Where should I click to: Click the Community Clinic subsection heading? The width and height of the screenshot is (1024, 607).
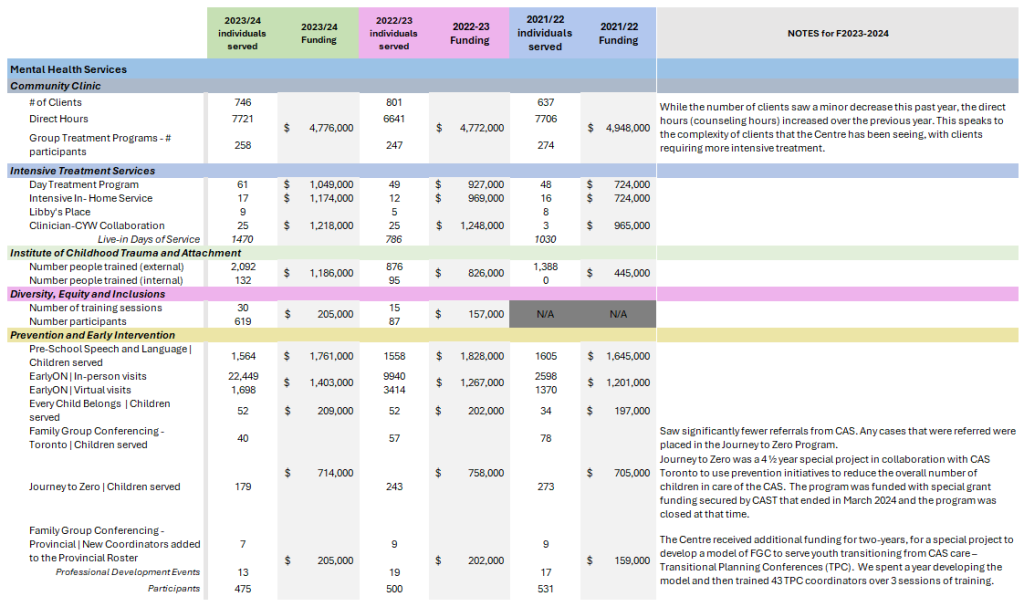pyautogui.click(x=56, y=86)
